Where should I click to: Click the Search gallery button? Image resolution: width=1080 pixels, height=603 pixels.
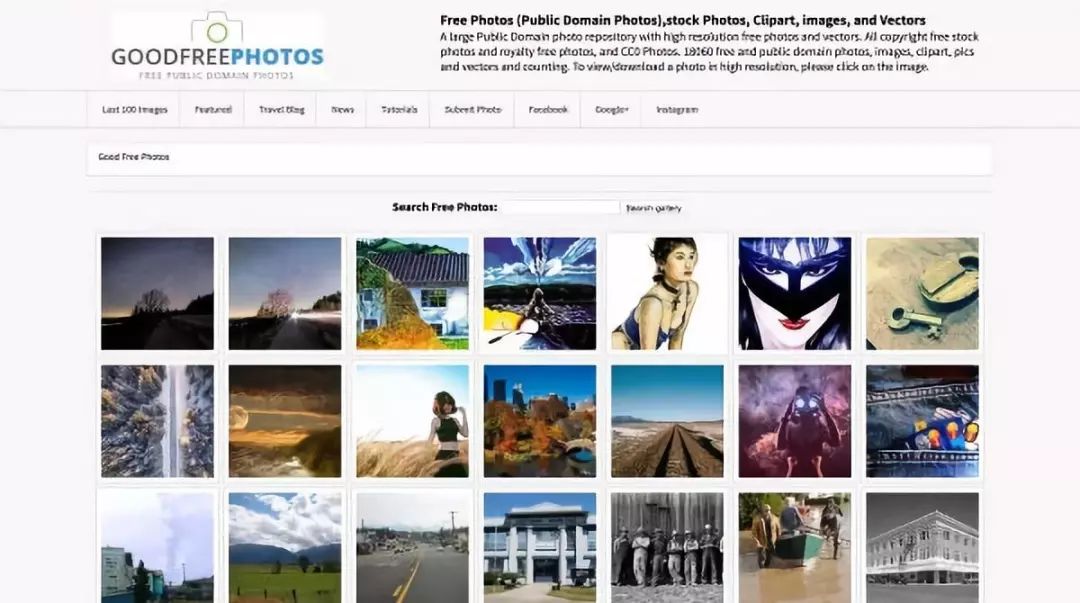(653, 208)
